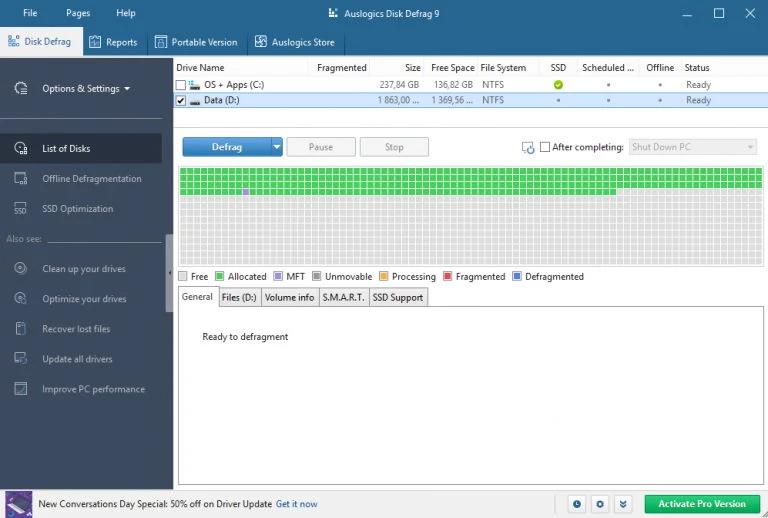Click the Auslogics Store tab icon
The height and width of the screenshot is (518, 768).
(x=261, y=42)
